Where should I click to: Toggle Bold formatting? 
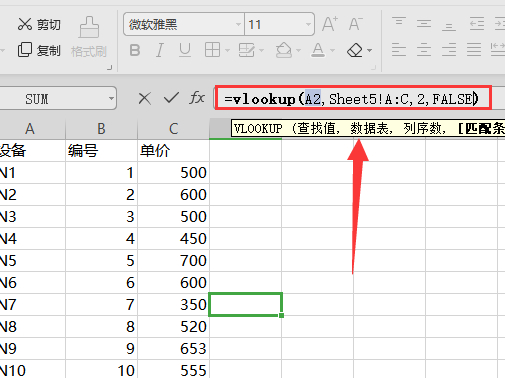tap(135, 51)
